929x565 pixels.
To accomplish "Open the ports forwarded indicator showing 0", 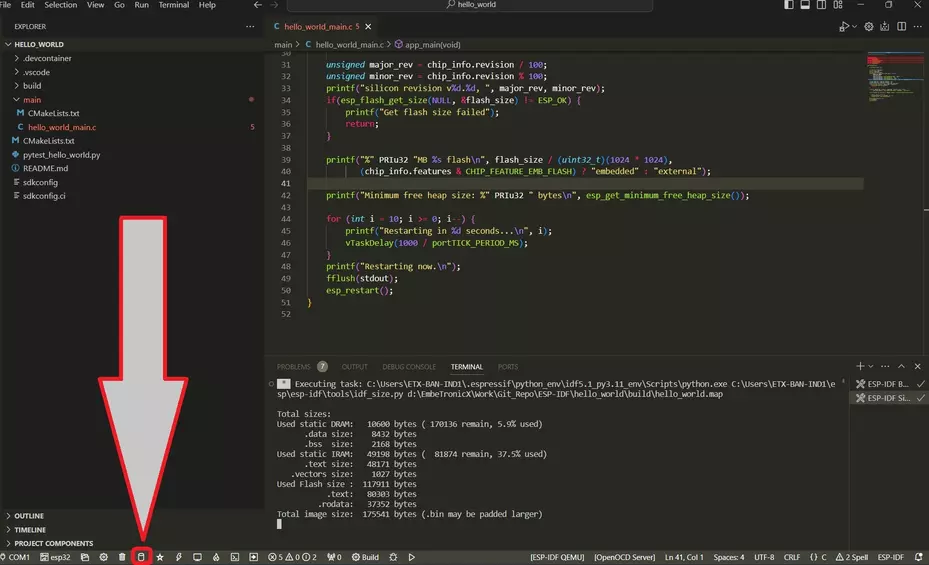I will [334, 557].
